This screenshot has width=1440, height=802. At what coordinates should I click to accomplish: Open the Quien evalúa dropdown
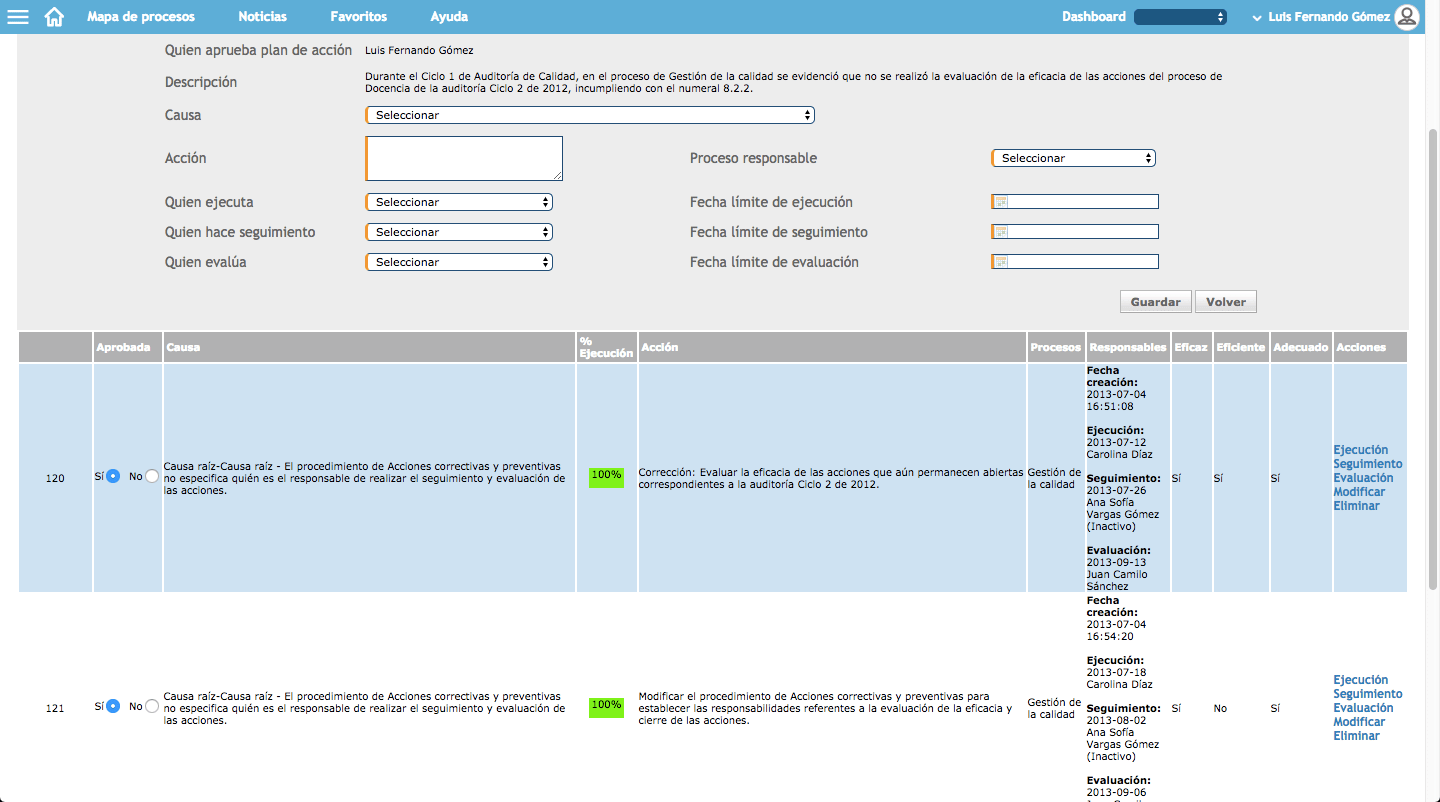(459, 262)
